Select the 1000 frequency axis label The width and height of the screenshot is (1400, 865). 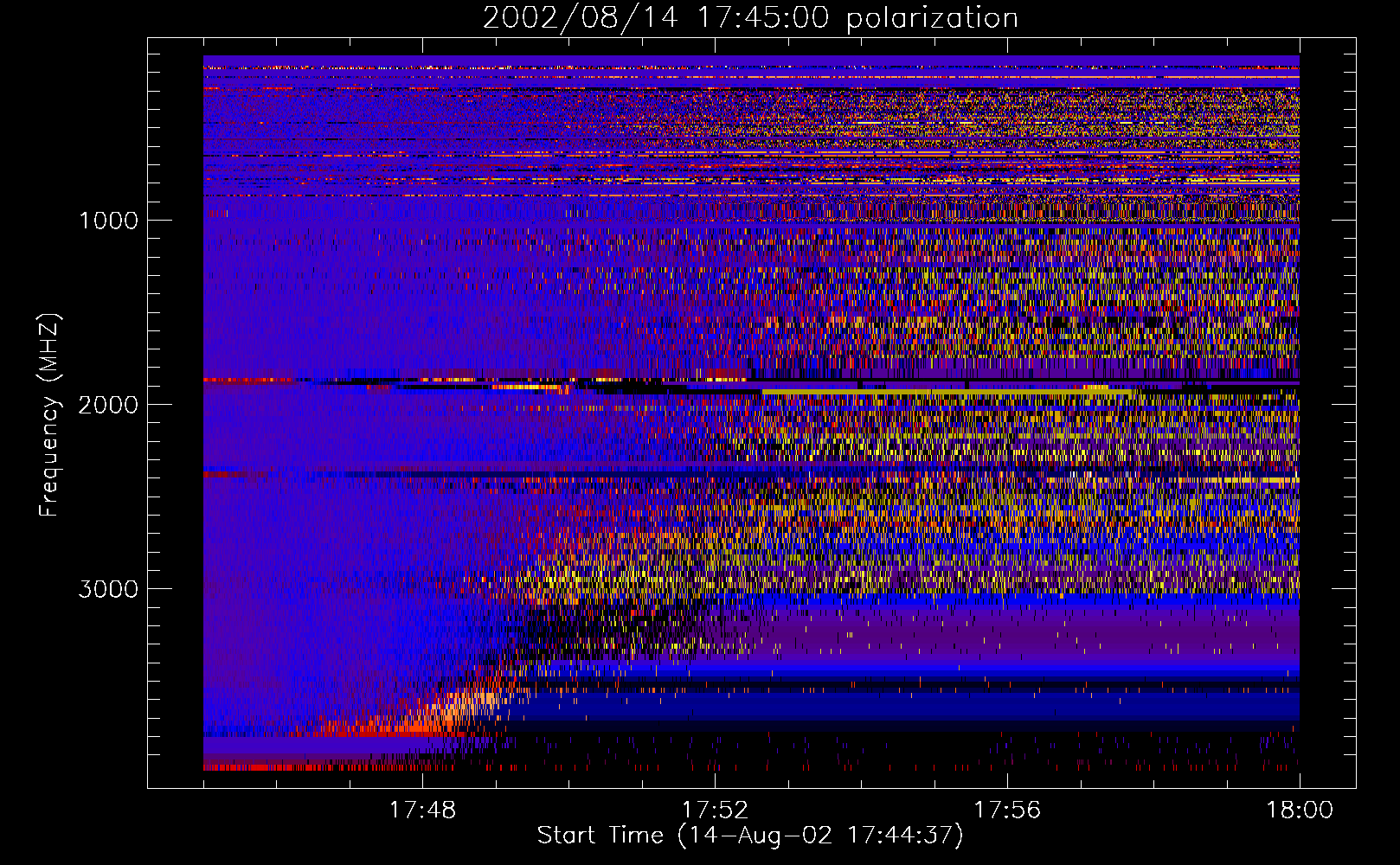click(x=108, y=221)
